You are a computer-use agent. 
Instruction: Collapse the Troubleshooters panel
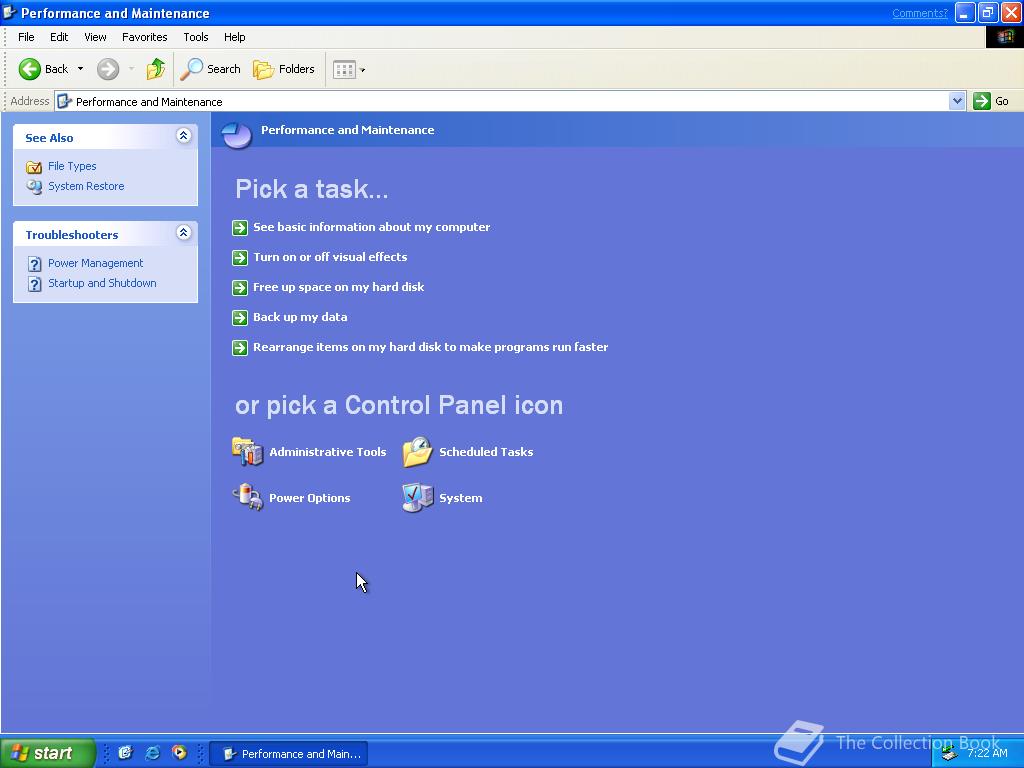click(184, 232)
